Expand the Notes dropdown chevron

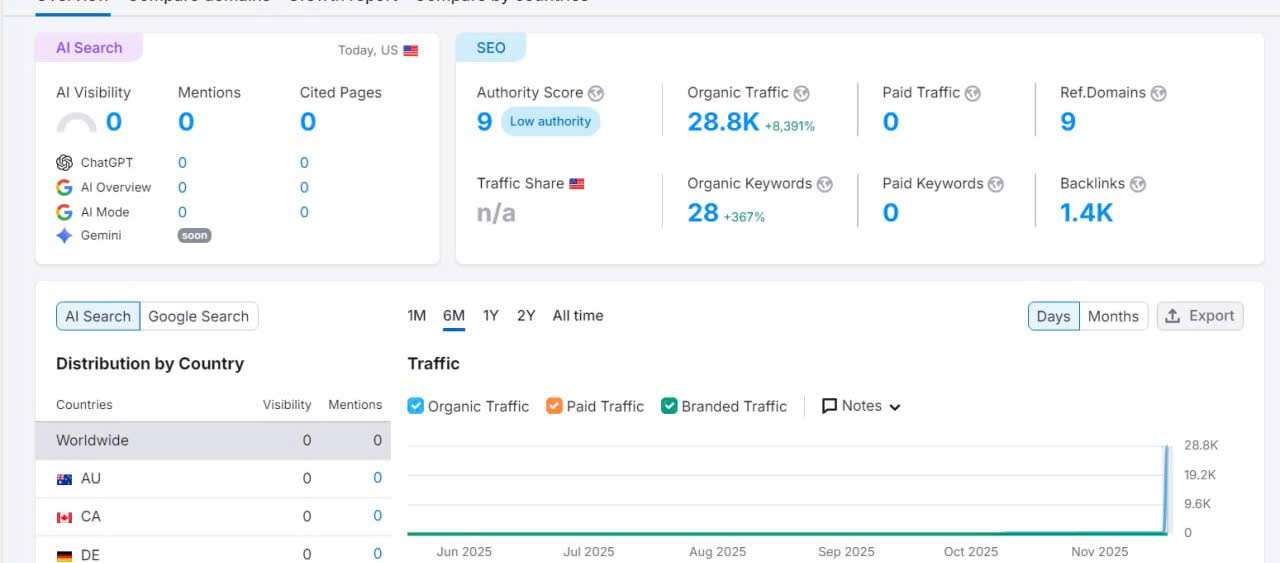[895, 407]
